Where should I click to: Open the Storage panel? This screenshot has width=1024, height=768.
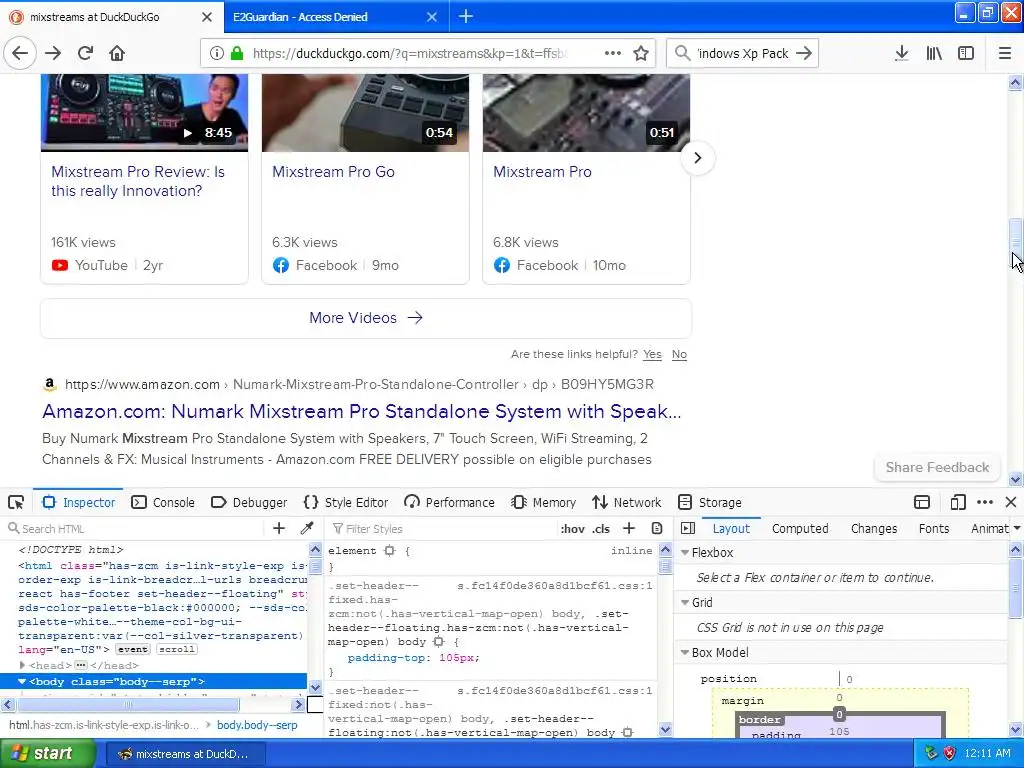coord(710,502)
